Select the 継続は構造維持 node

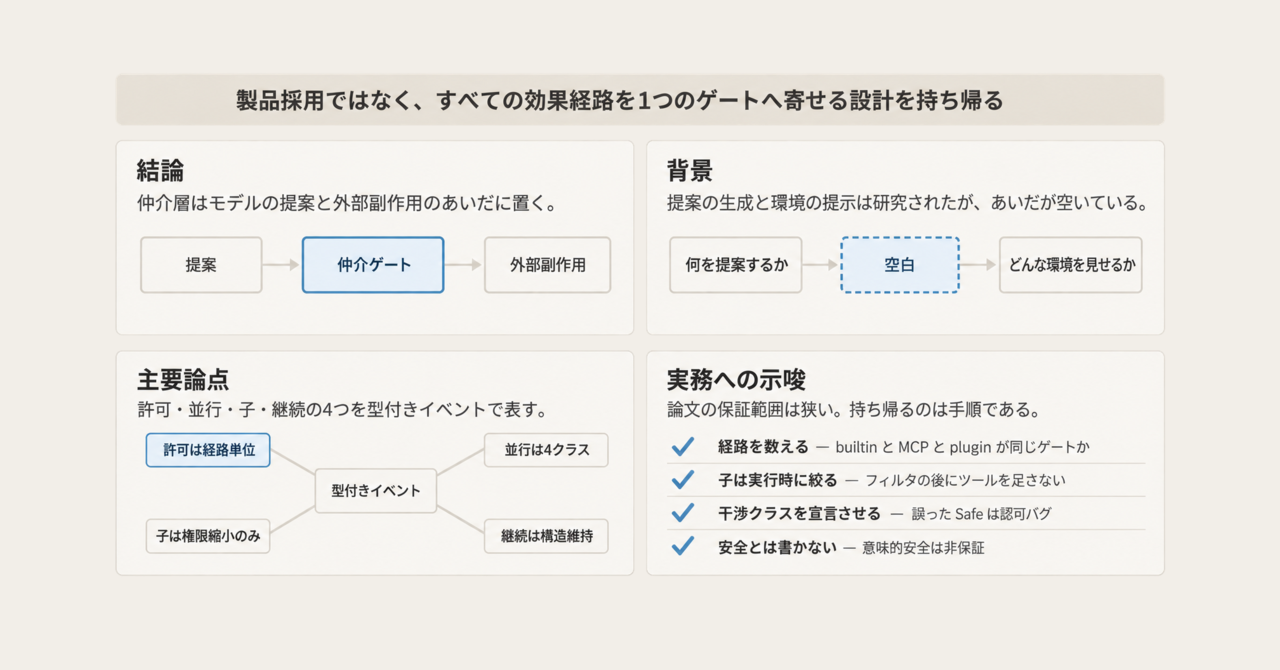546,536
